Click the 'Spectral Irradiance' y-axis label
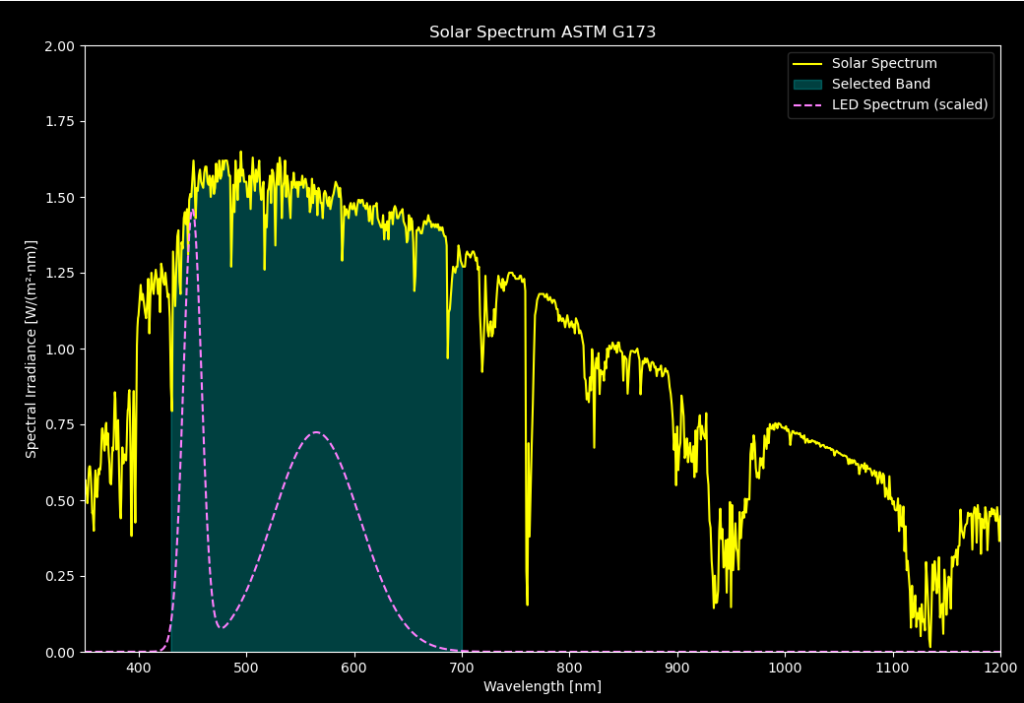1024x703 pixels. point(31,349)
